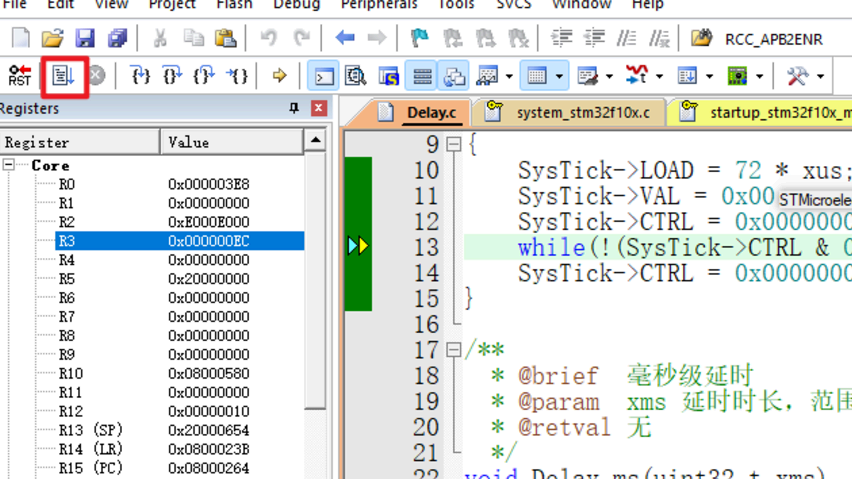Click Registers list scroll up arrow

tap(315, 141)
